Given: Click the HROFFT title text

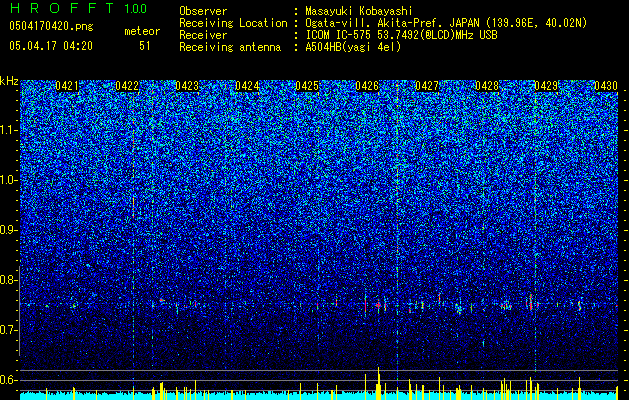Looking at the screenshot, I should [x=62, y=8].
